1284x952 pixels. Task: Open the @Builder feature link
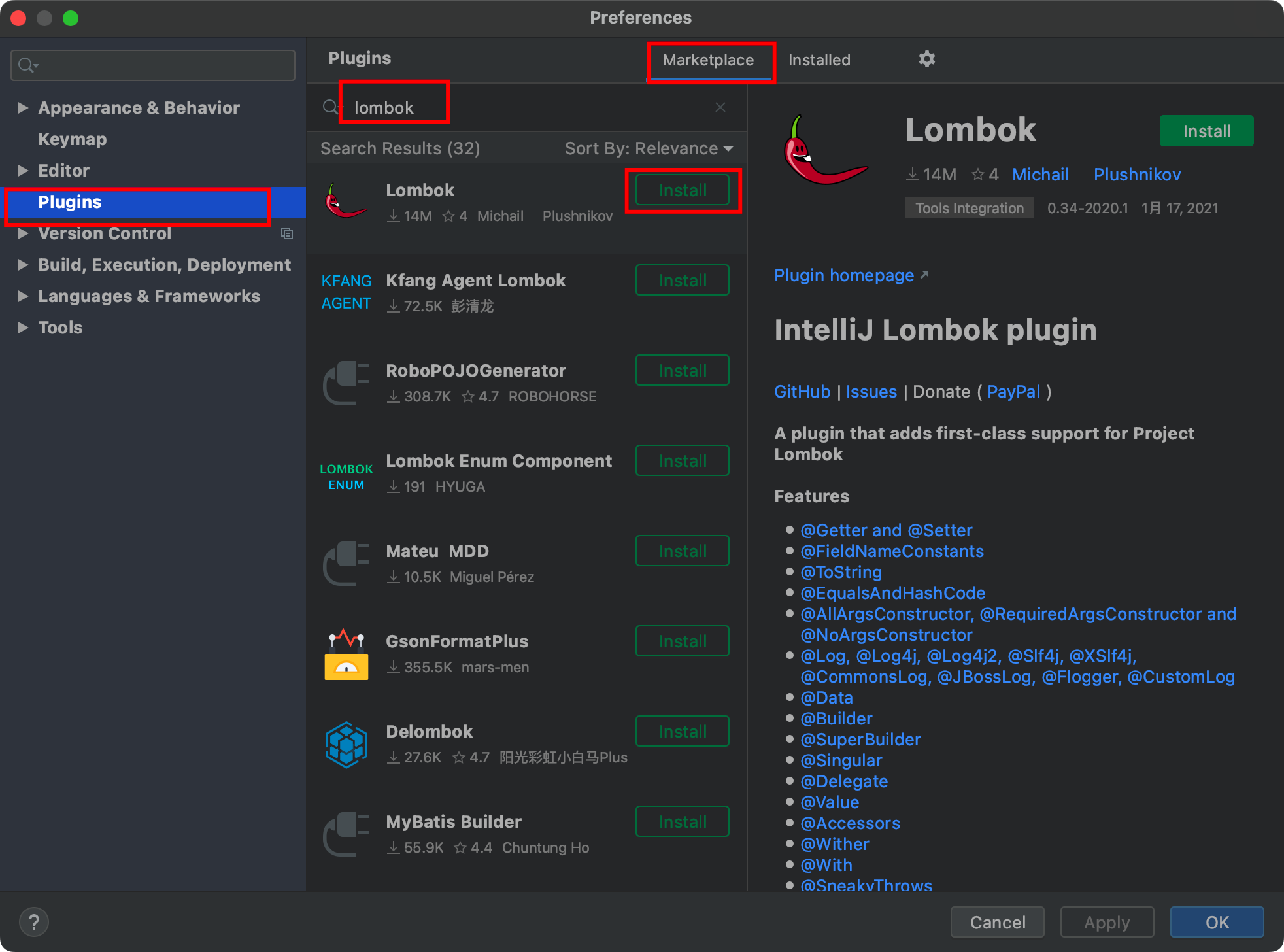click(836, 719)
